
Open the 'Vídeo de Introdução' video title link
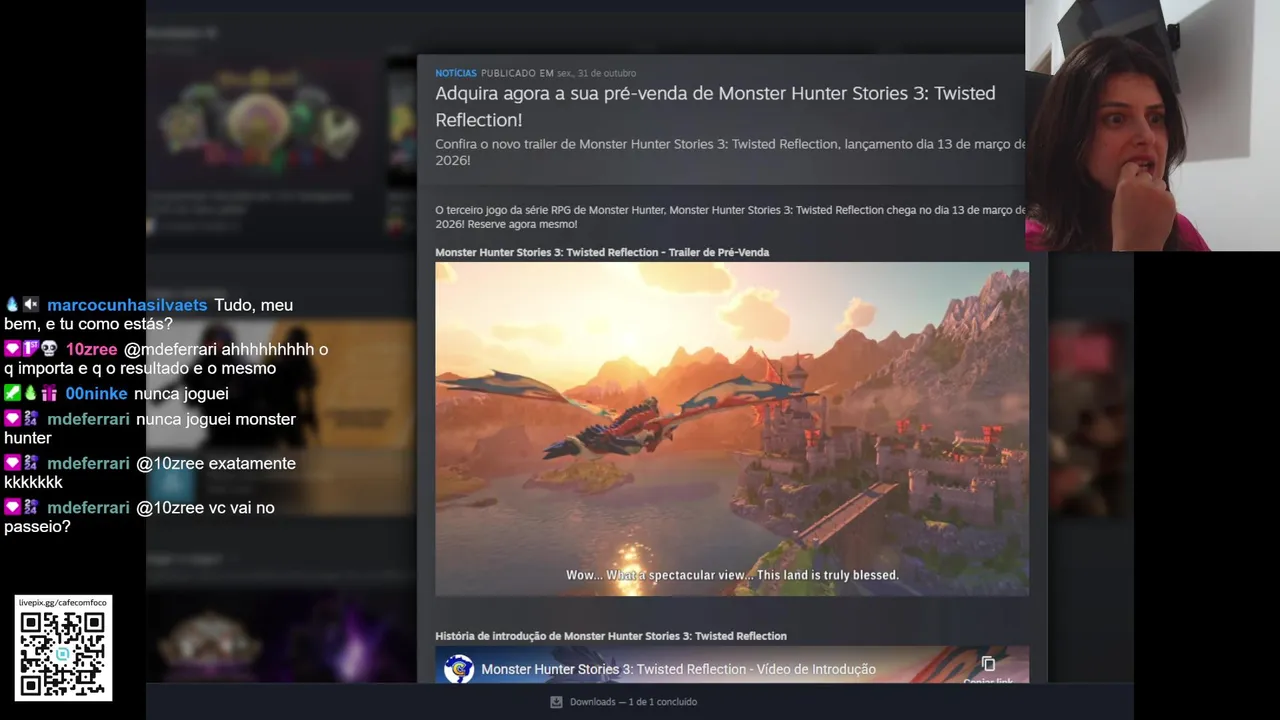pyautogui.click(x=678, y=669)
